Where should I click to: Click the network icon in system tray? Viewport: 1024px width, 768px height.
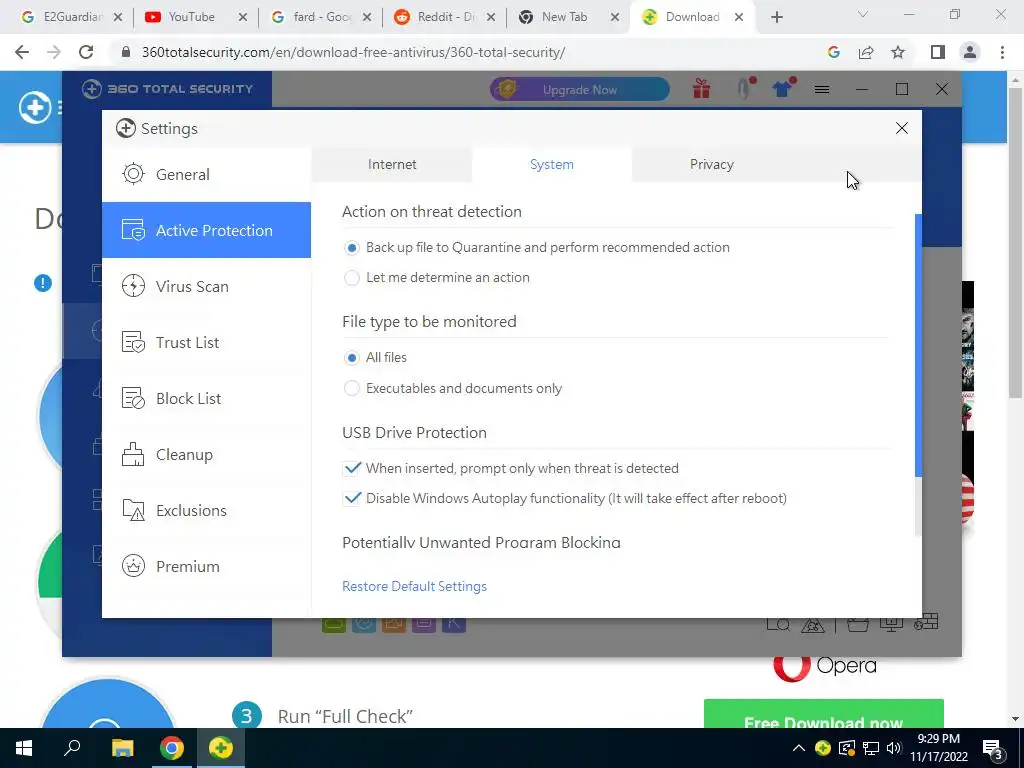tap(871, 748)
